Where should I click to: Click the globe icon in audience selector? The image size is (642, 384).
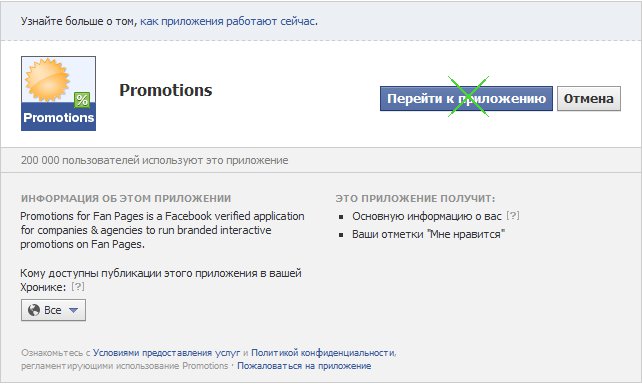(x=34, y=310)
